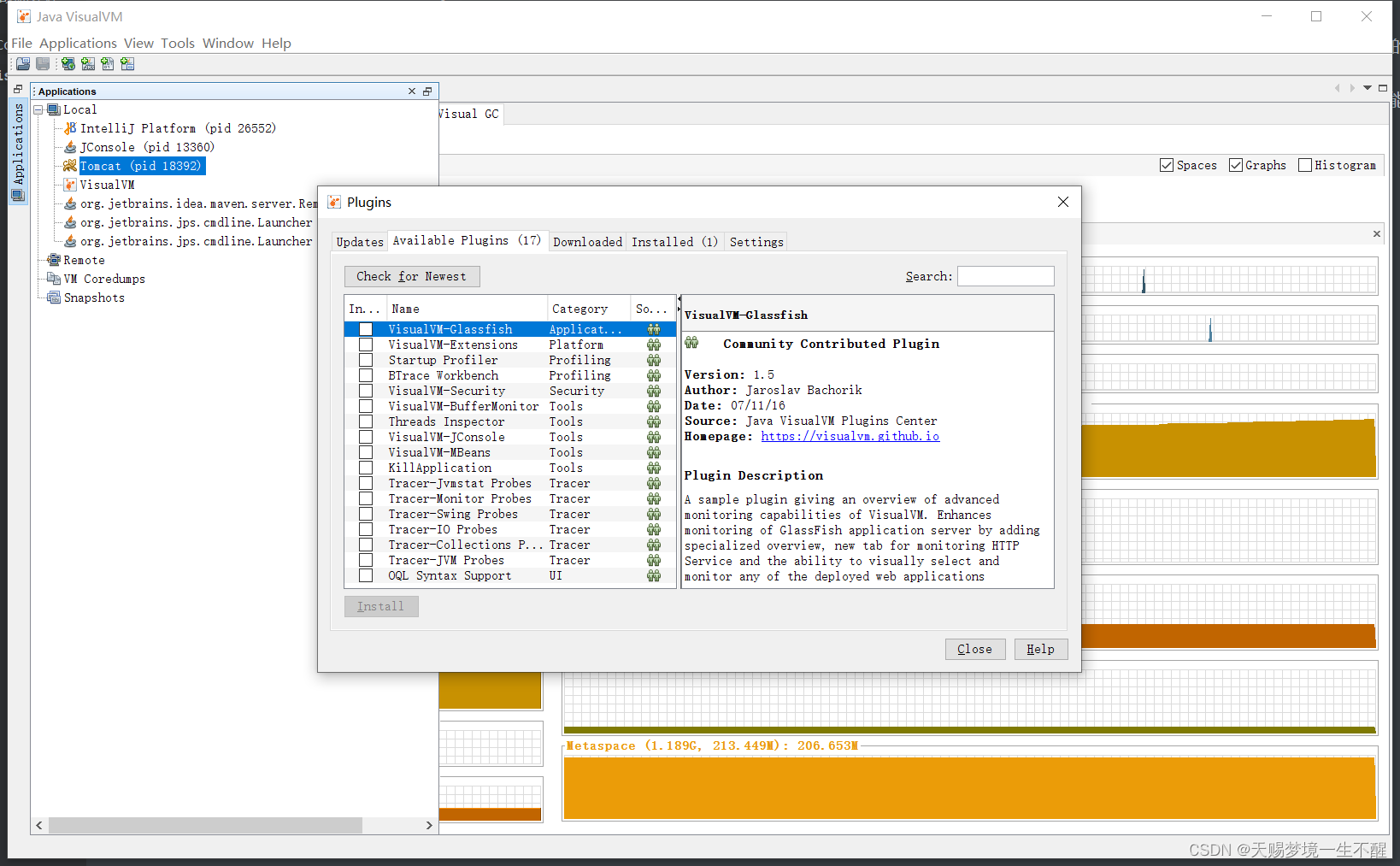Click the source icon for BTrace Workbench row
Viewport: 1400px width, 866px height.
(654, 375)
